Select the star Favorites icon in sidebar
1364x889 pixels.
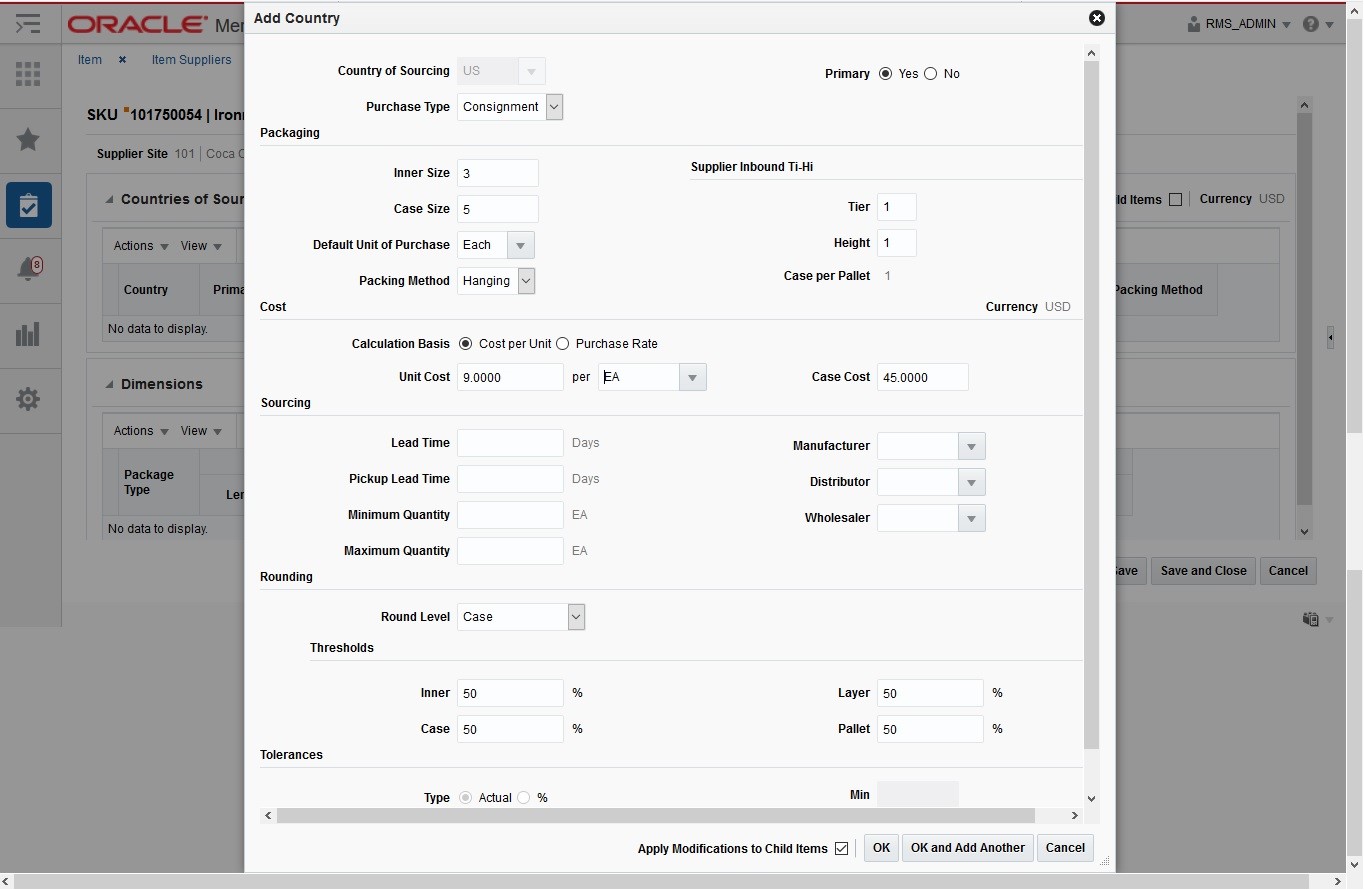coord(29,140)
